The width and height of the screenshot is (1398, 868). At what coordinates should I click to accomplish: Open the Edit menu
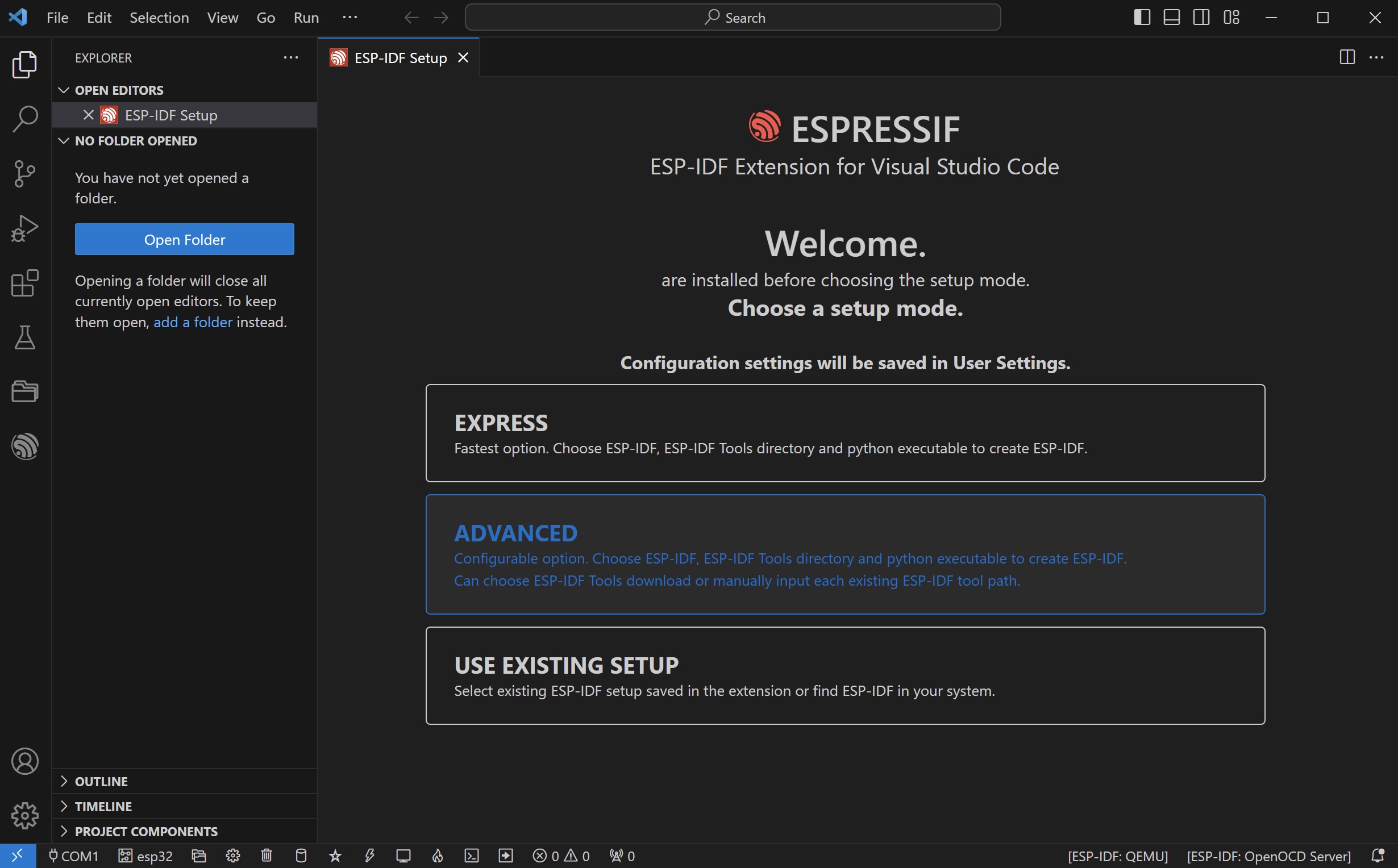click(99, 17)
